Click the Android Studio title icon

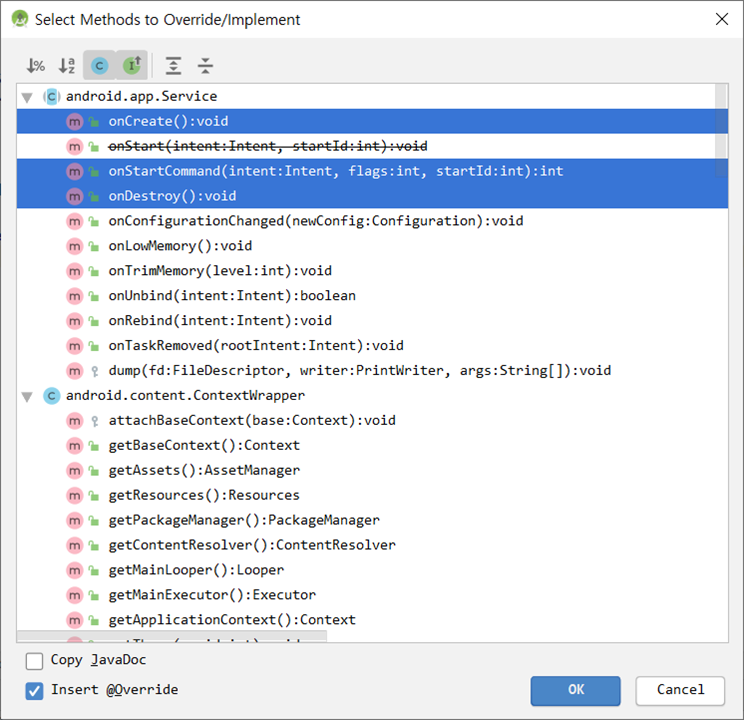tap(20, 19)
